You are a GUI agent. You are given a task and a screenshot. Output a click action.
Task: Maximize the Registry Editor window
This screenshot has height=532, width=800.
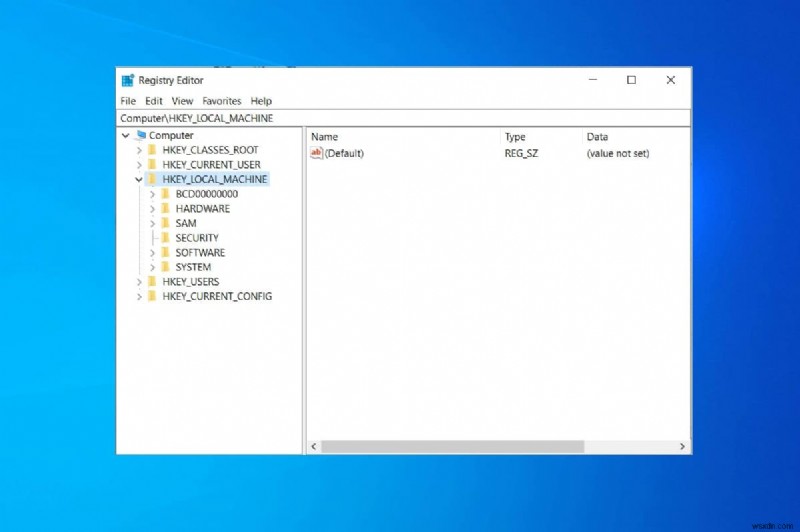point(632,80)
